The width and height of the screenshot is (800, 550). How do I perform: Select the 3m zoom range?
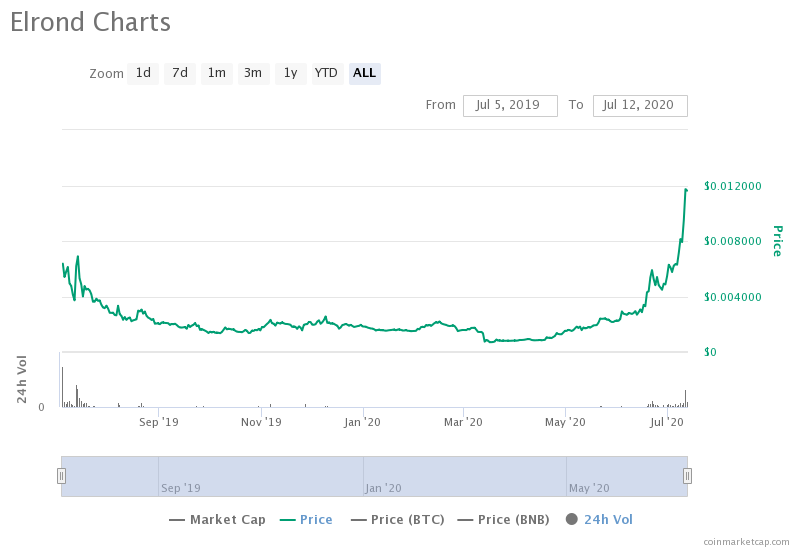(253, 73)
